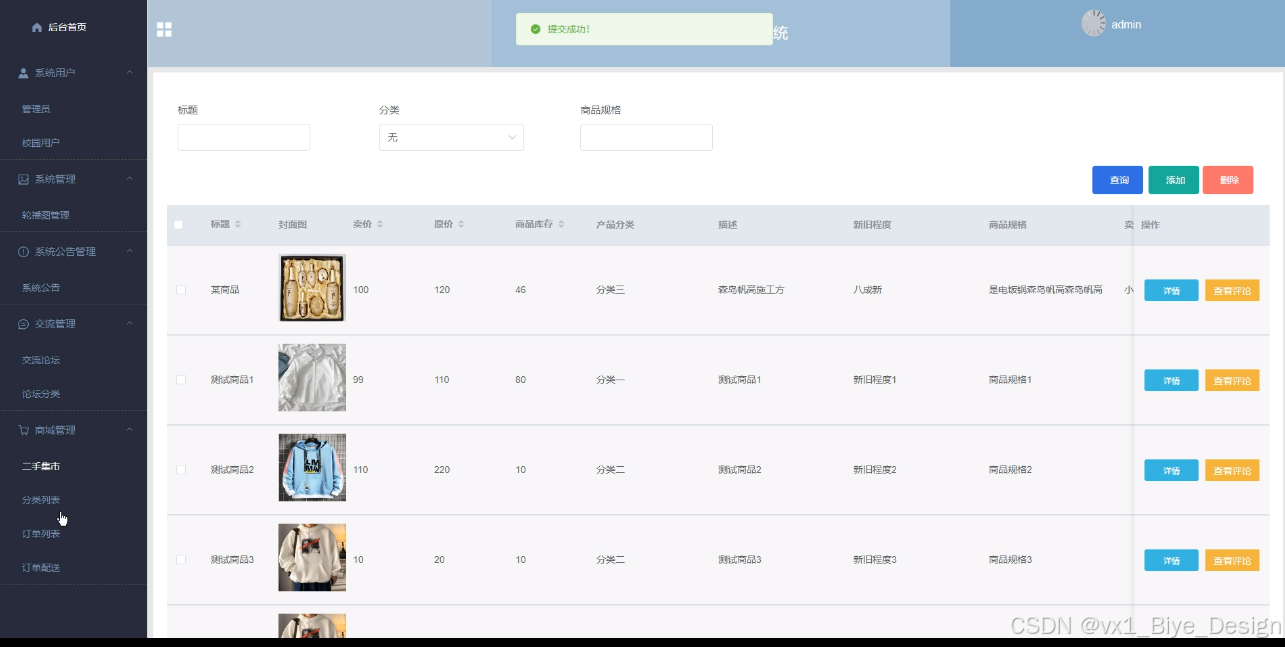The width and height of the screenshot is (1285, 647).
Task: Open 详情 for 测试商品2
Action: pos(1171,470)
